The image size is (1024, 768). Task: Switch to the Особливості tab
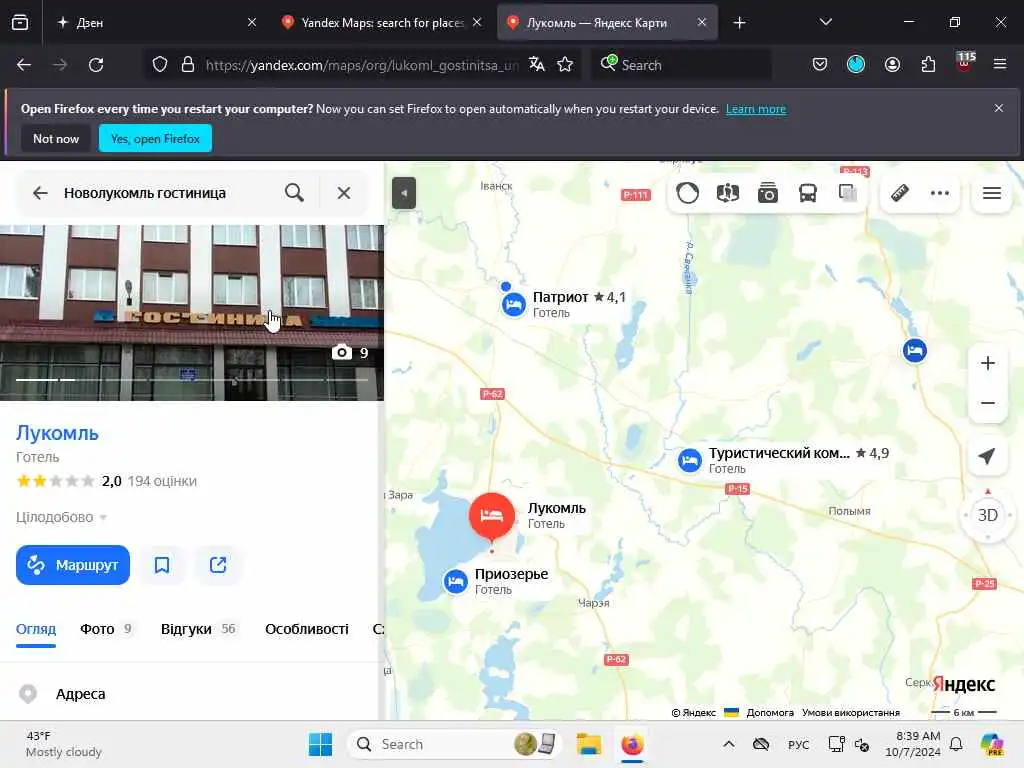(x=307, y=629)
